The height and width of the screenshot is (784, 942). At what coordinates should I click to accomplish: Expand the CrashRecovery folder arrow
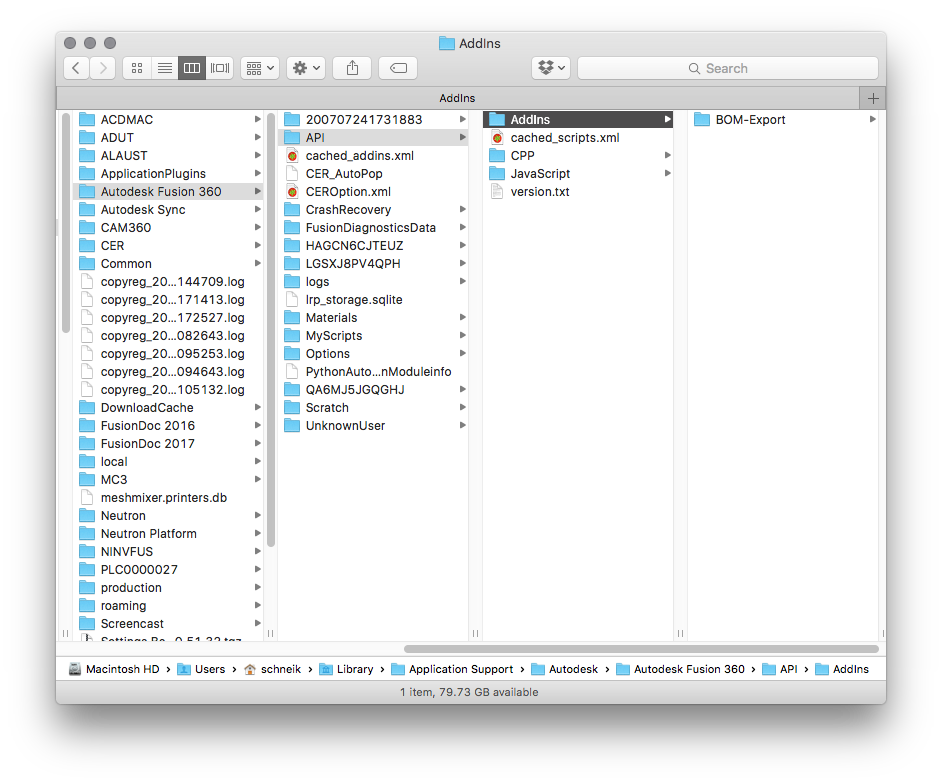click(463, 210)
